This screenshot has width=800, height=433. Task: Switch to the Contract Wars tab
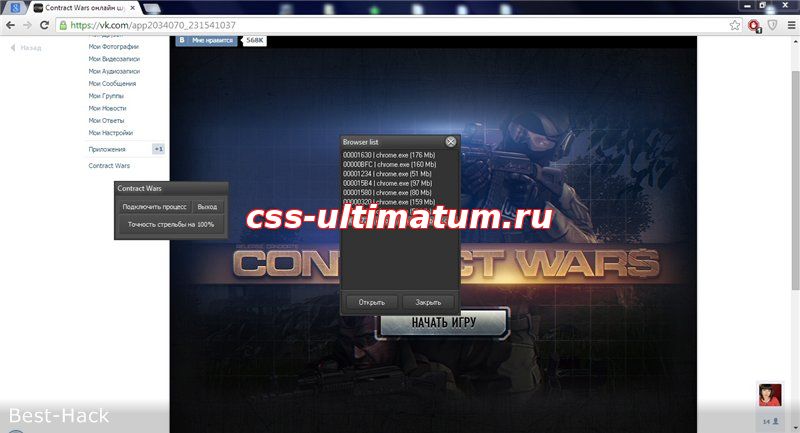[84, 8]
